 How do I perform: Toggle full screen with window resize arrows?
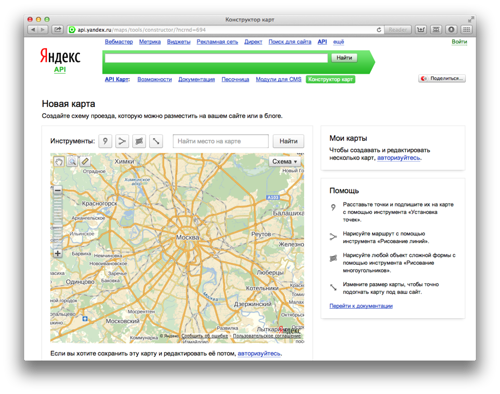pos(471,19)
